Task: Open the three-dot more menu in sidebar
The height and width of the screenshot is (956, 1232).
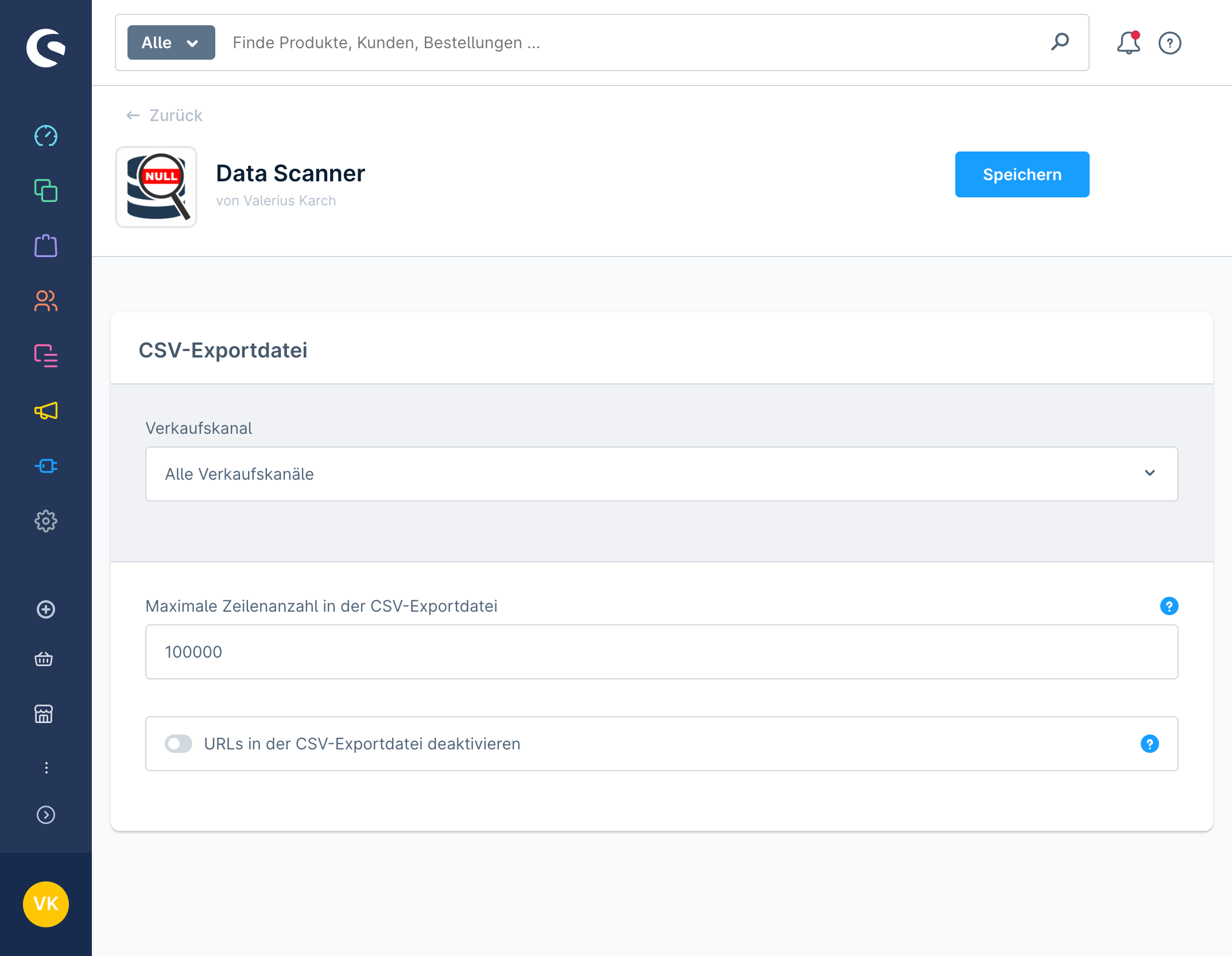Action: (x=46, y=768)
